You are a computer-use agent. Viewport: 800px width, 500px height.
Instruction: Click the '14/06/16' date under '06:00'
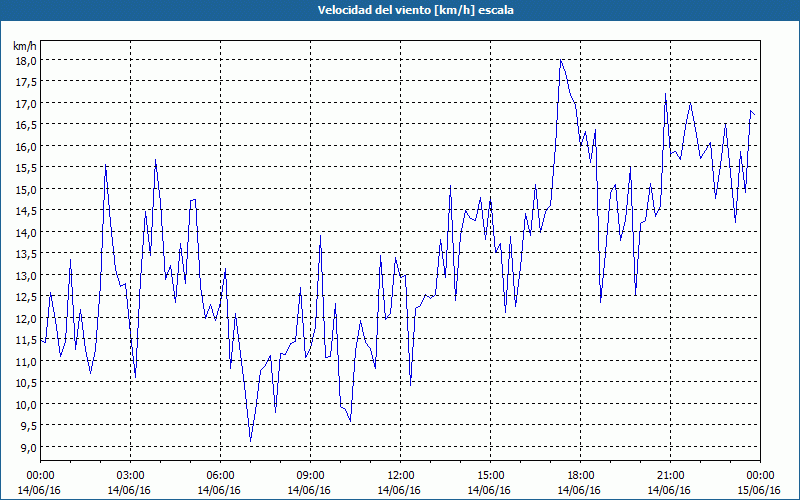219,490
